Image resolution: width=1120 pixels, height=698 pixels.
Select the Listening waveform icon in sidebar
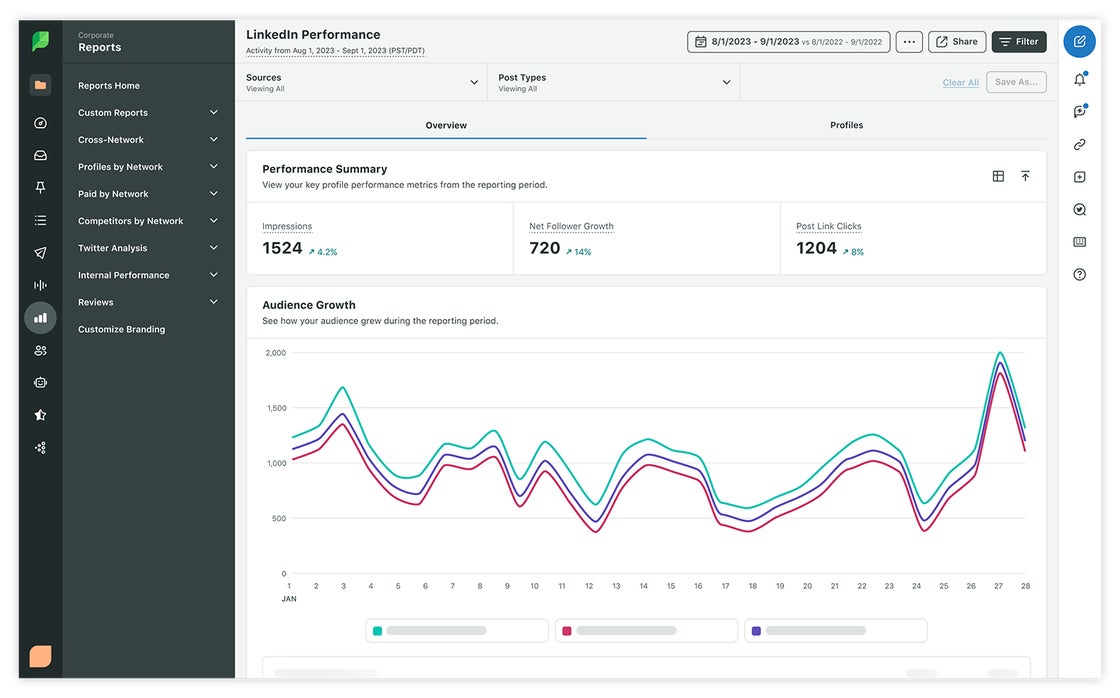click(40, 285)
